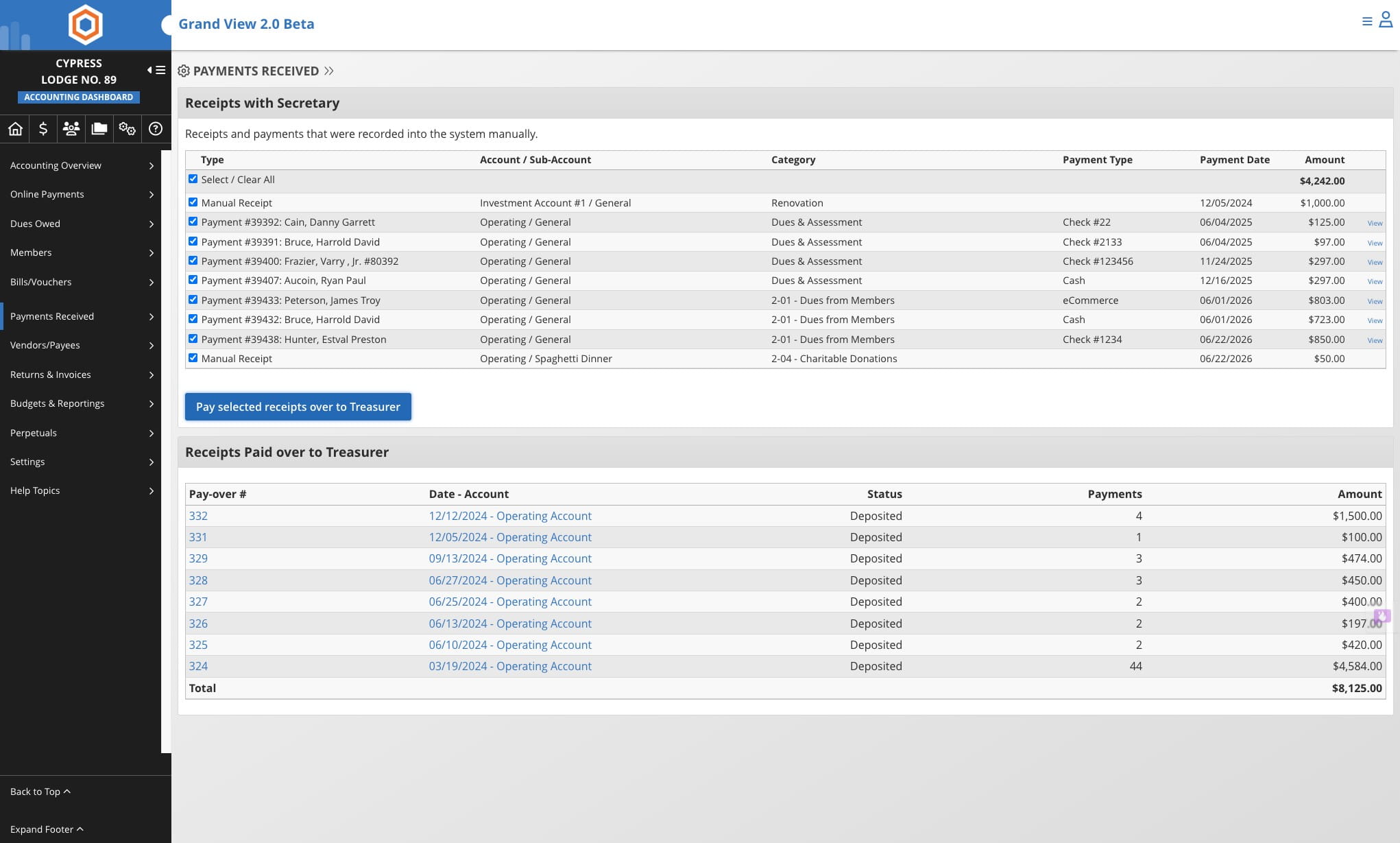
Task: Click the gear icon beside Payments Received heading
Action: [x=184, y=71]
